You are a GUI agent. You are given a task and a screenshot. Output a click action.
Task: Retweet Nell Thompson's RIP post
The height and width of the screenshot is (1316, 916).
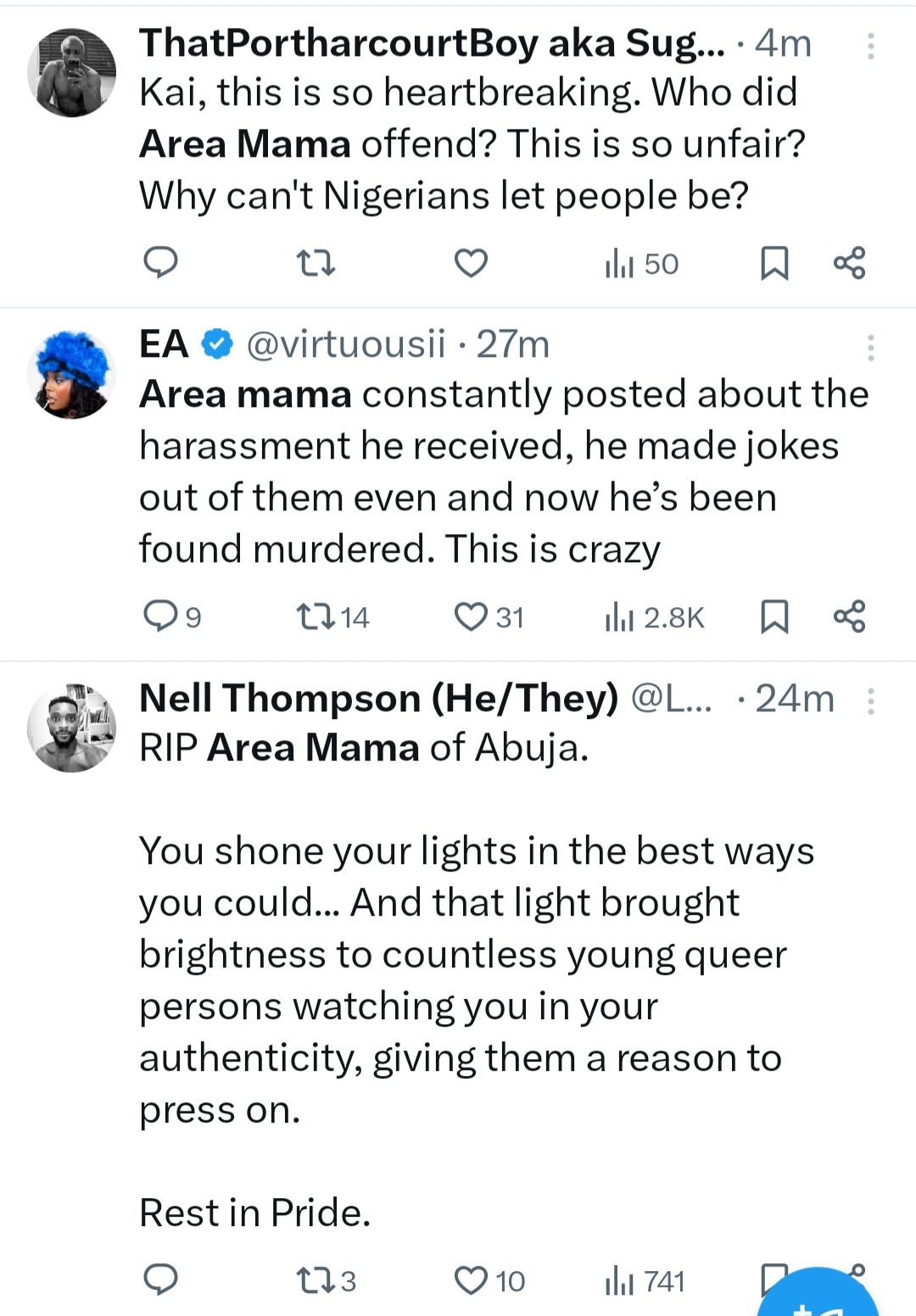pyautogui.click(x=326, y=1280)
